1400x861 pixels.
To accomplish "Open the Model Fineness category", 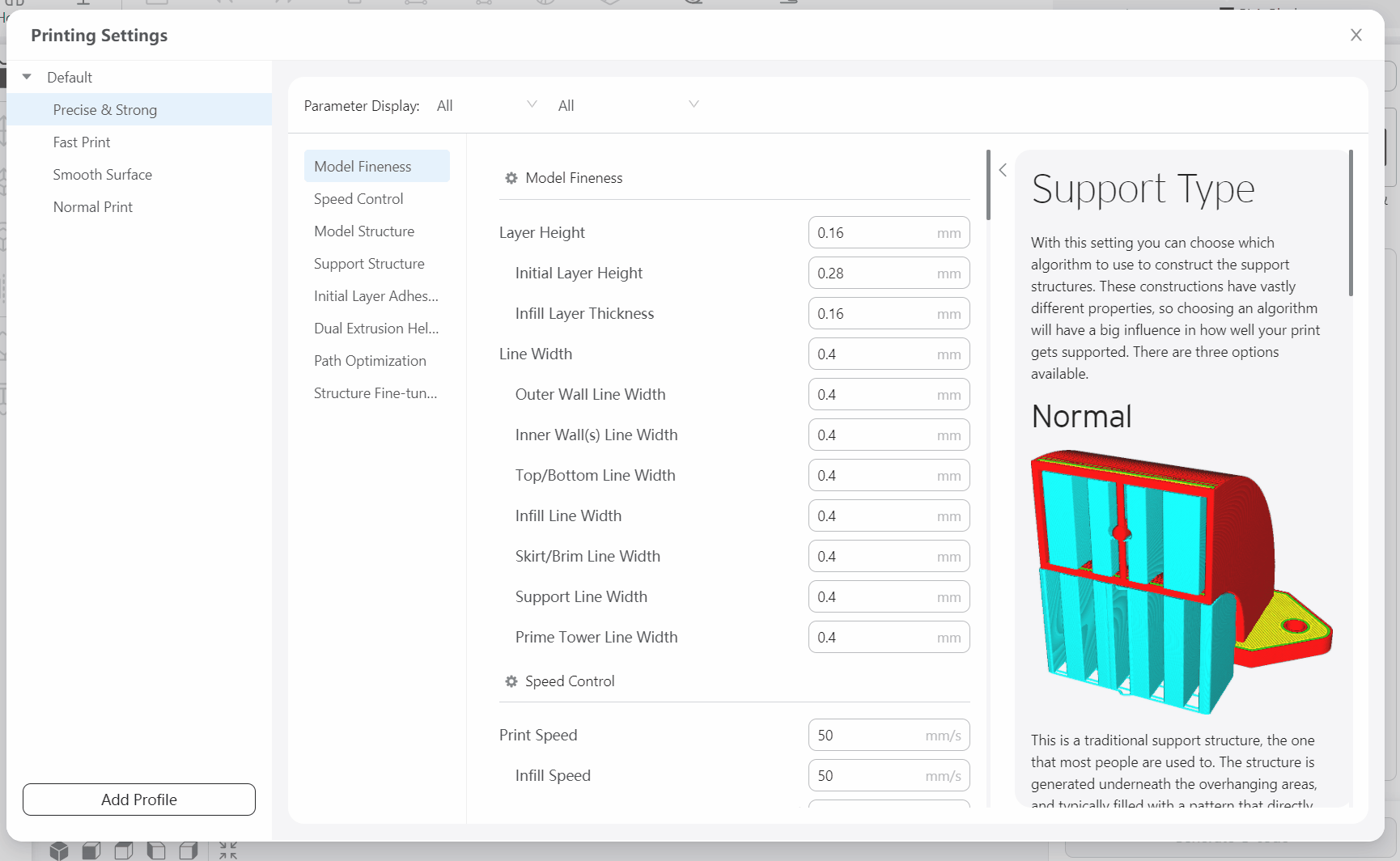I will point(377,166).
